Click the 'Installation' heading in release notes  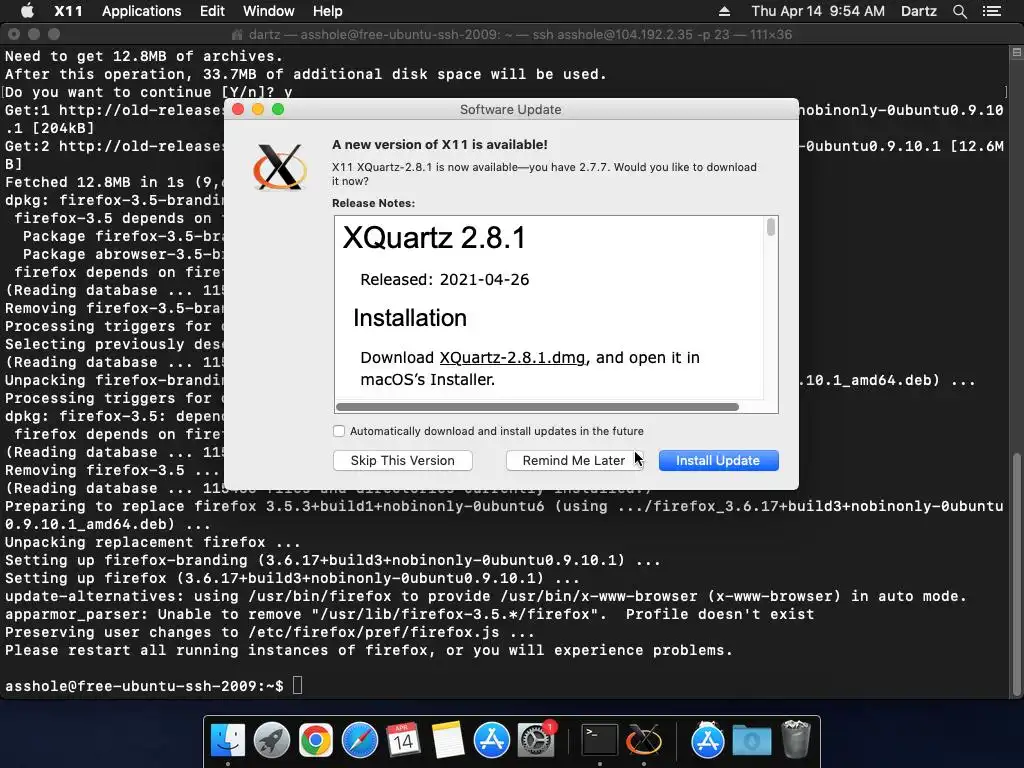pos(410,318)
